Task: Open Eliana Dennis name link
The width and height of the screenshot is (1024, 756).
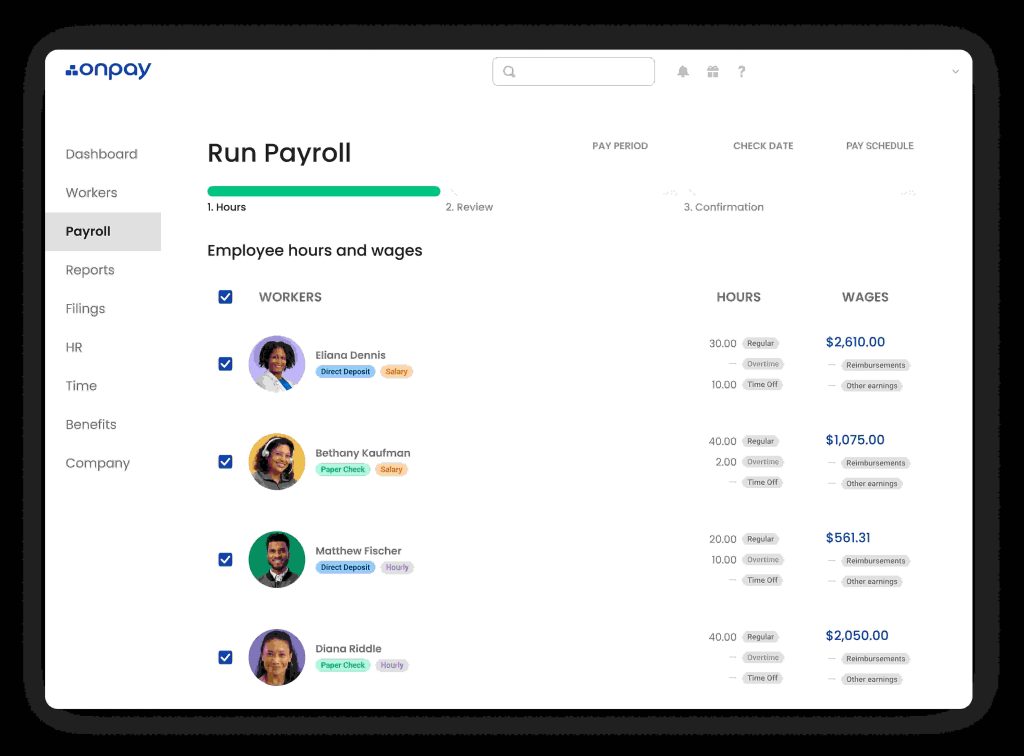Action: pyautogui.click(x=351, y=355)
